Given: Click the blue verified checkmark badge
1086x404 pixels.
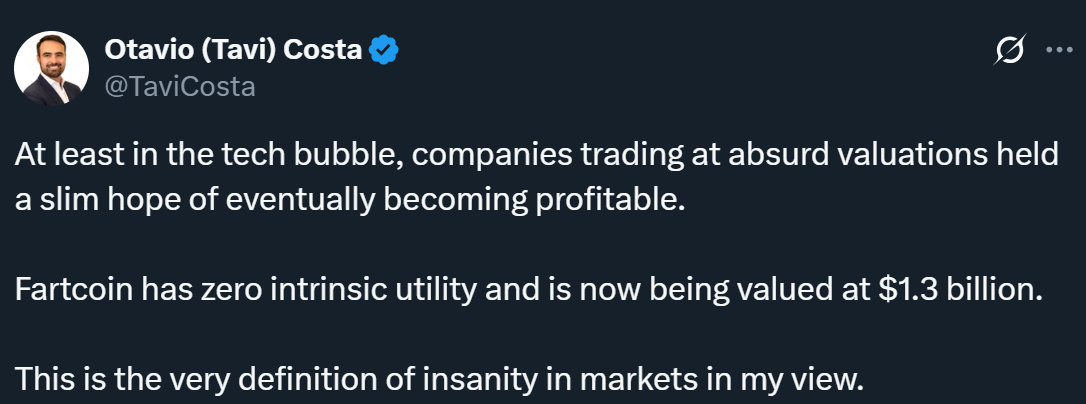Looking at the screenshot, I should 383,50.
